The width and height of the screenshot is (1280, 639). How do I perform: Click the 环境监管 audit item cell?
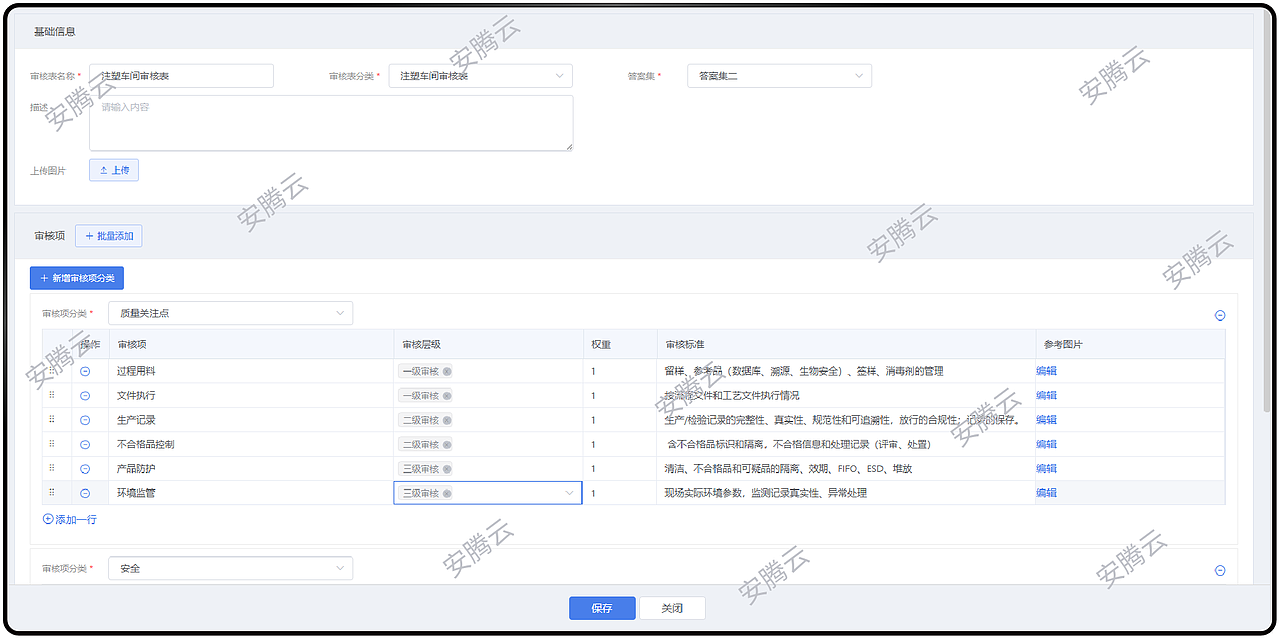tap(251, 493)
